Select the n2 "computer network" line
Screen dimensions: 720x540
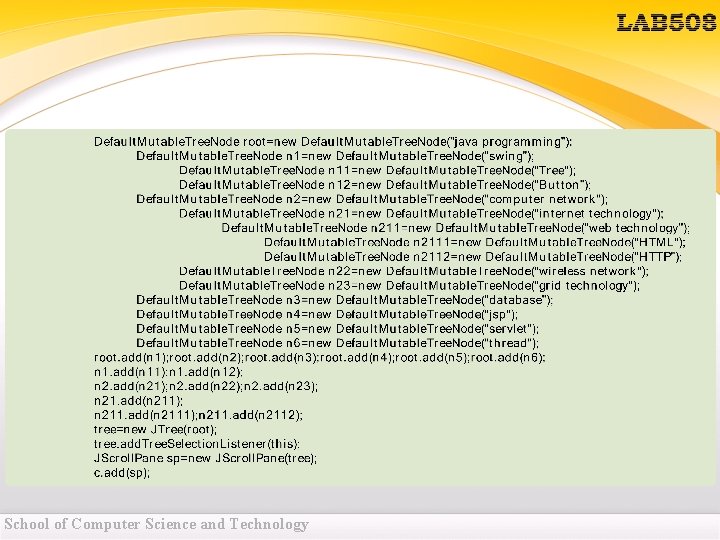pos(372,199)
